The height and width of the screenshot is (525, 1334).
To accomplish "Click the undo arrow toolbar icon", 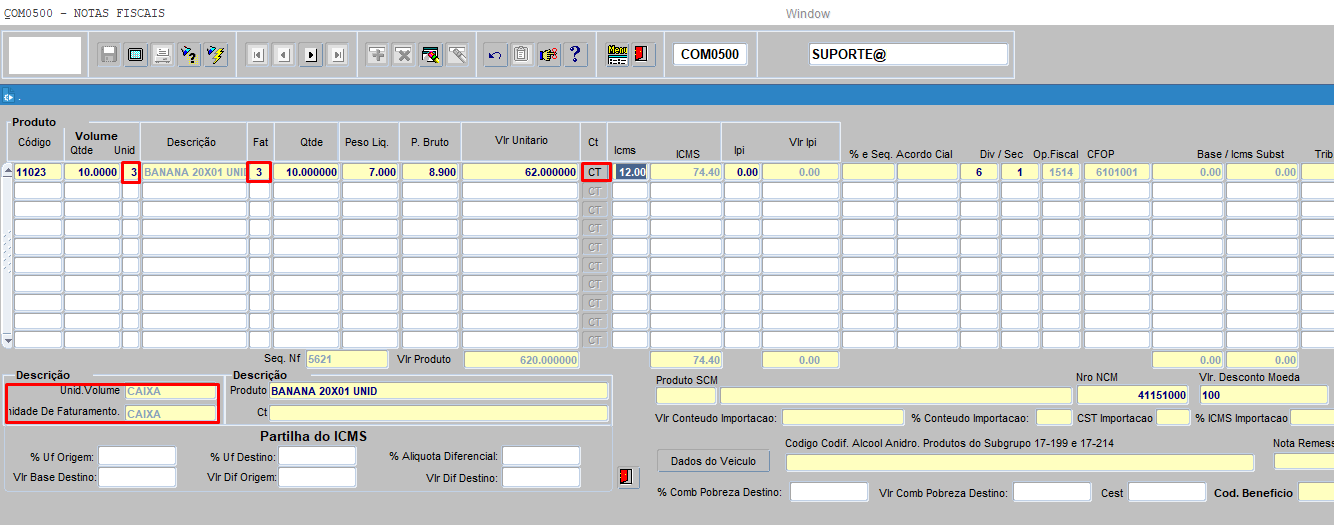I will pyautogui.click(x=494, y=55).
